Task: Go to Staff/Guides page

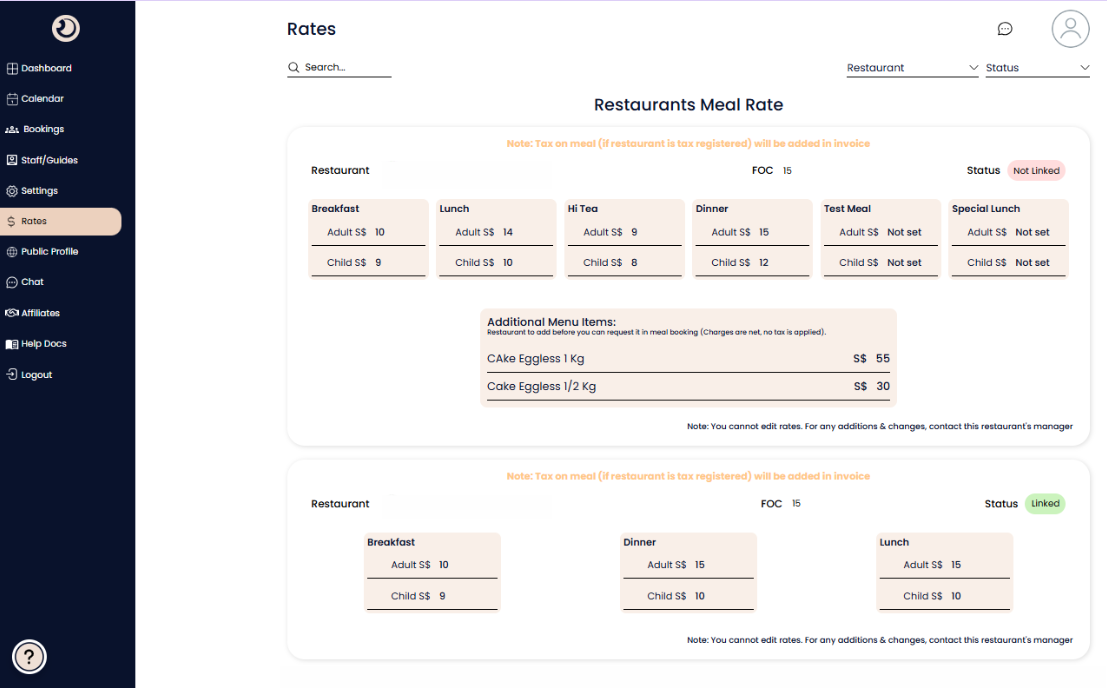Action: pos(49,160)
